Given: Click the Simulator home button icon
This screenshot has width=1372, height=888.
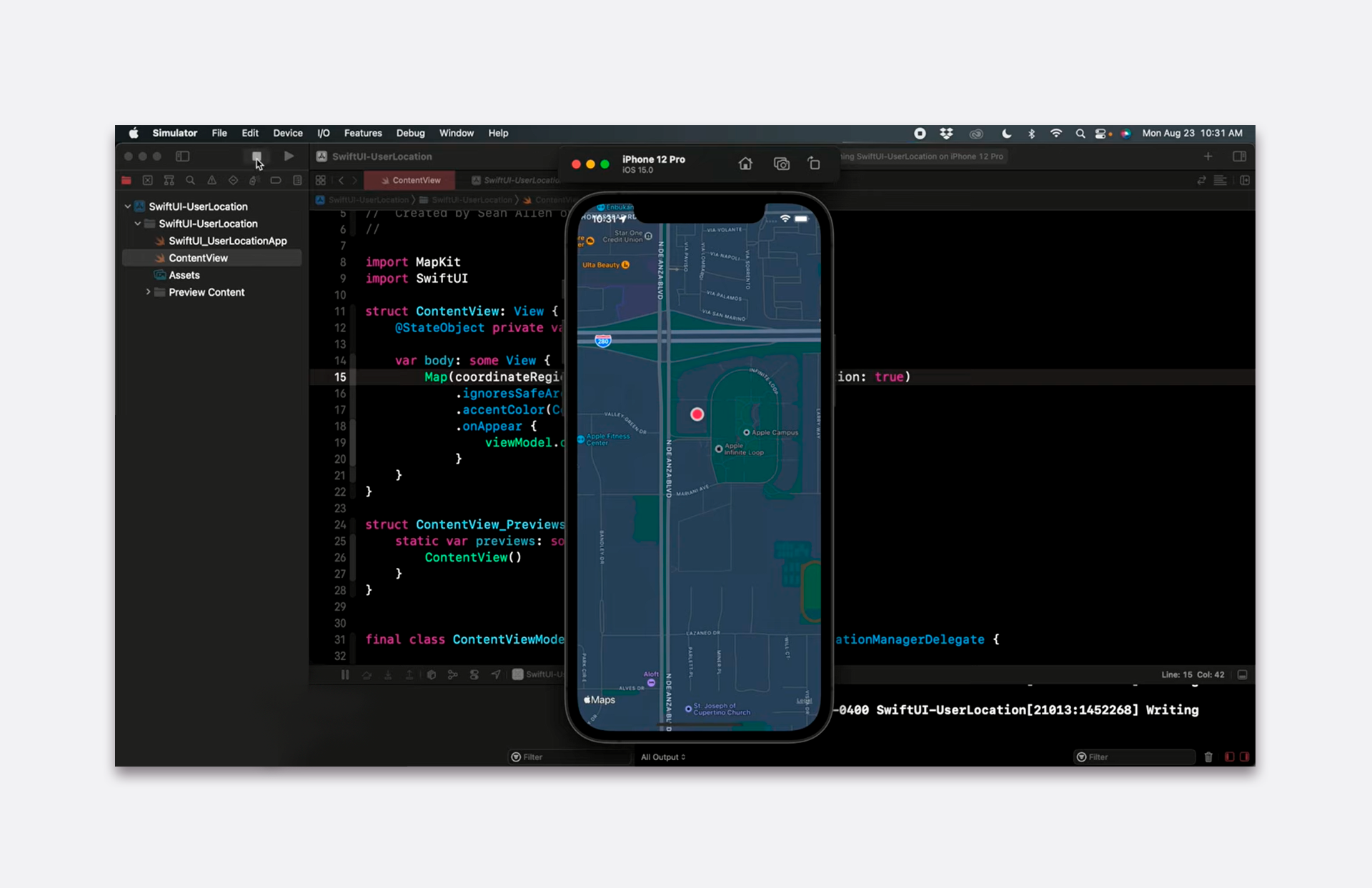Looking at the screenshot, I should pos(745,164).
